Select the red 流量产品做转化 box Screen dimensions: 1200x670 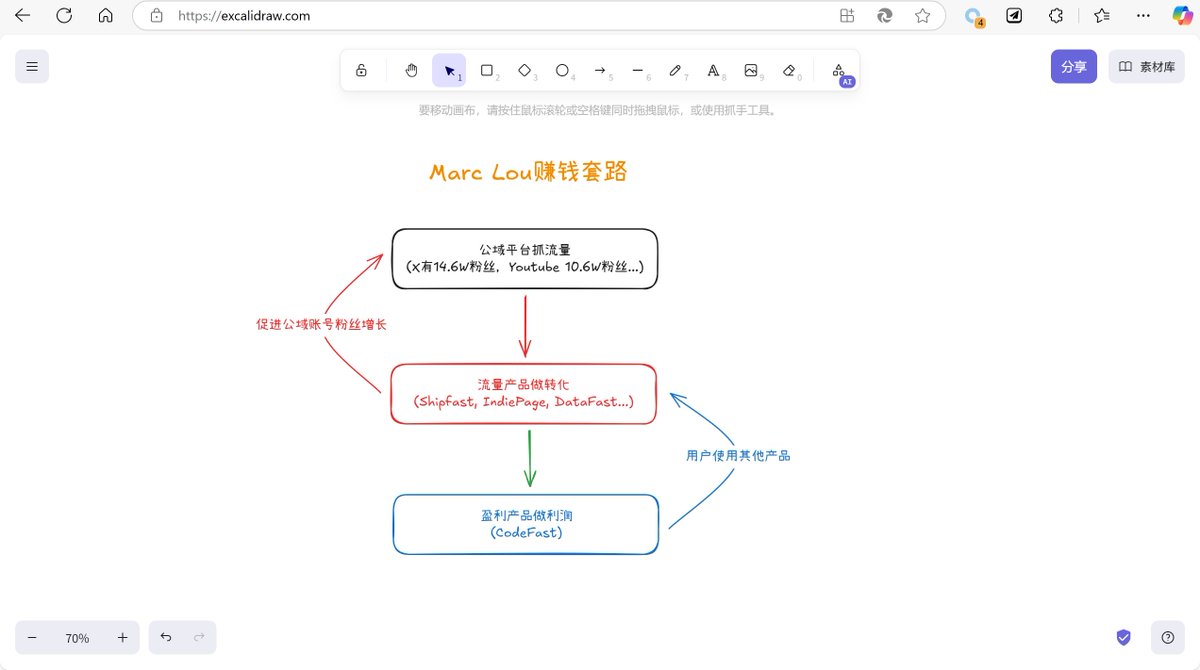coord(523,394)
